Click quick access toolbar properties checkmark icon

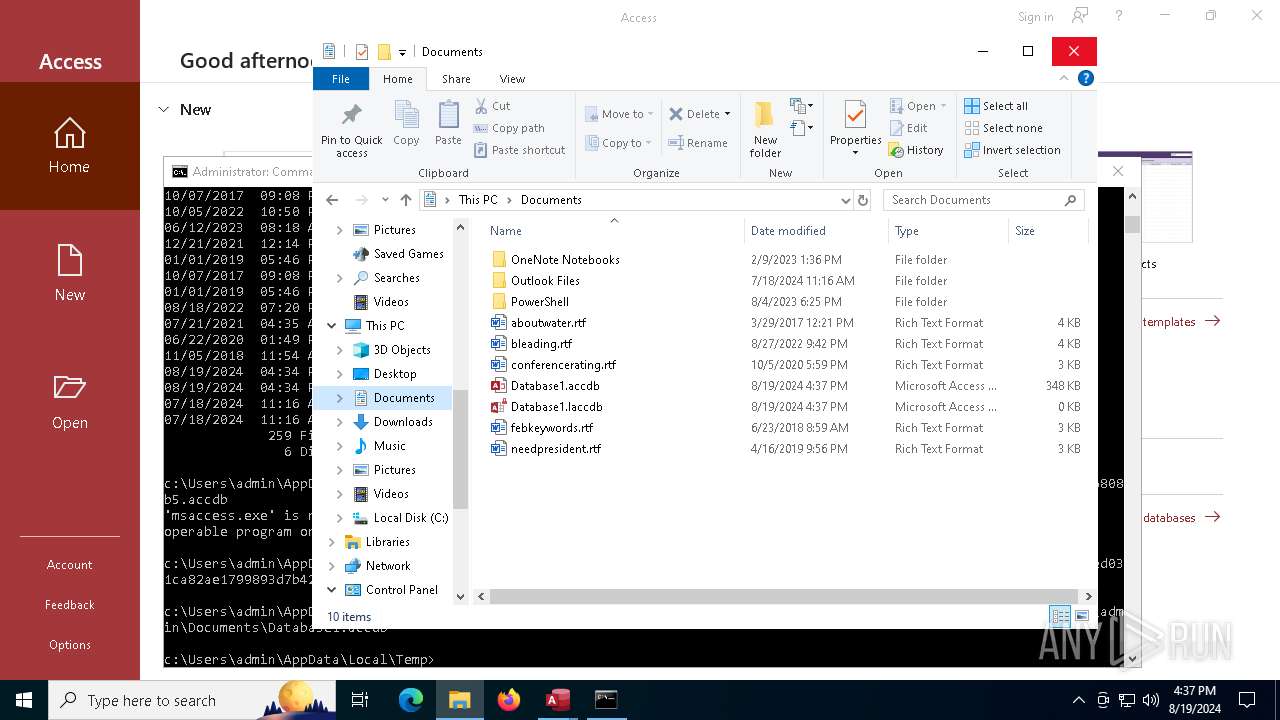coord(361,52)
